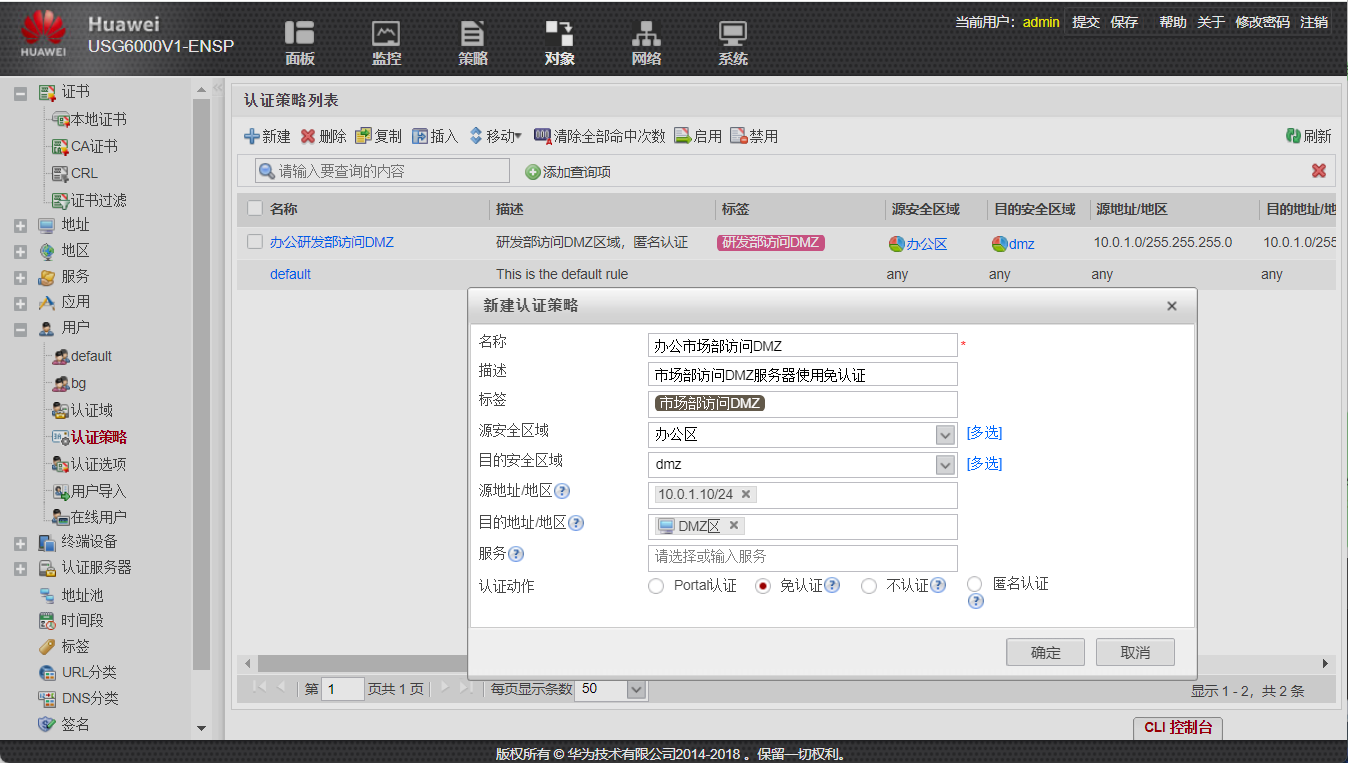
Task: Click the 注销 logout link
Action: tap(1314, 22)
